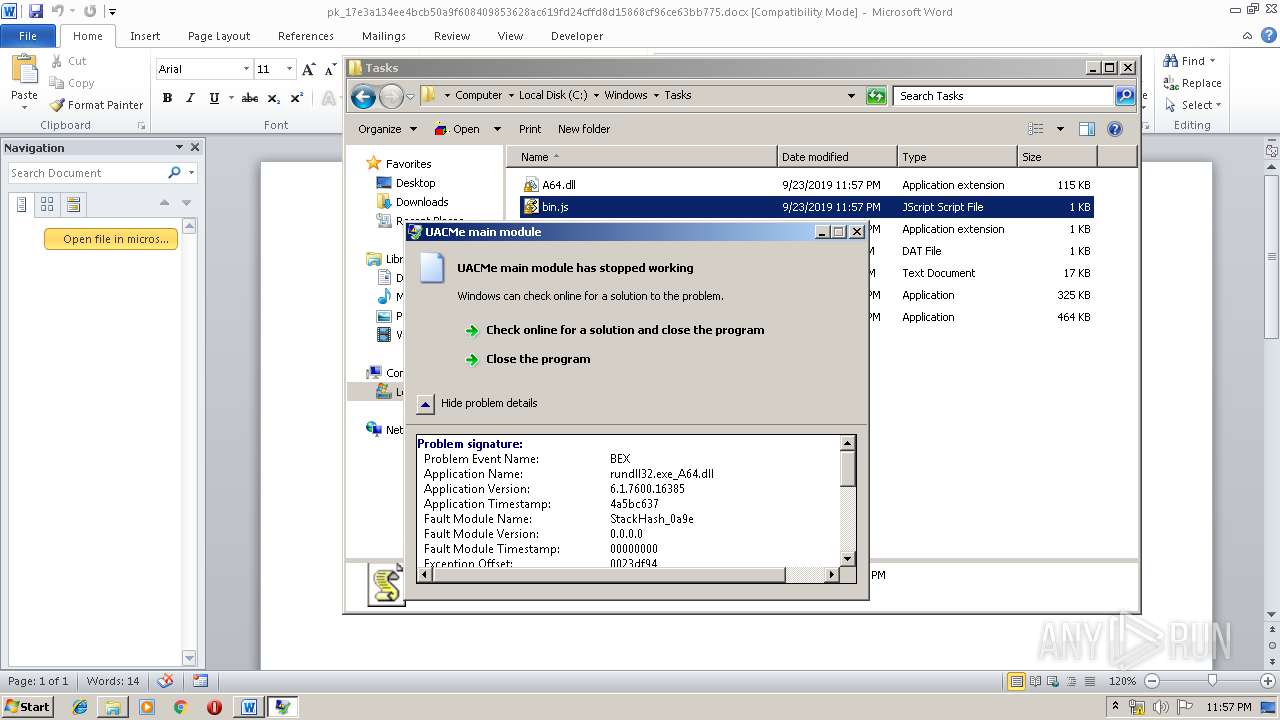The width and height of the screenshot is (1280, 720).
Task: Apply Superscript formatting
Action: pos(296,98)
